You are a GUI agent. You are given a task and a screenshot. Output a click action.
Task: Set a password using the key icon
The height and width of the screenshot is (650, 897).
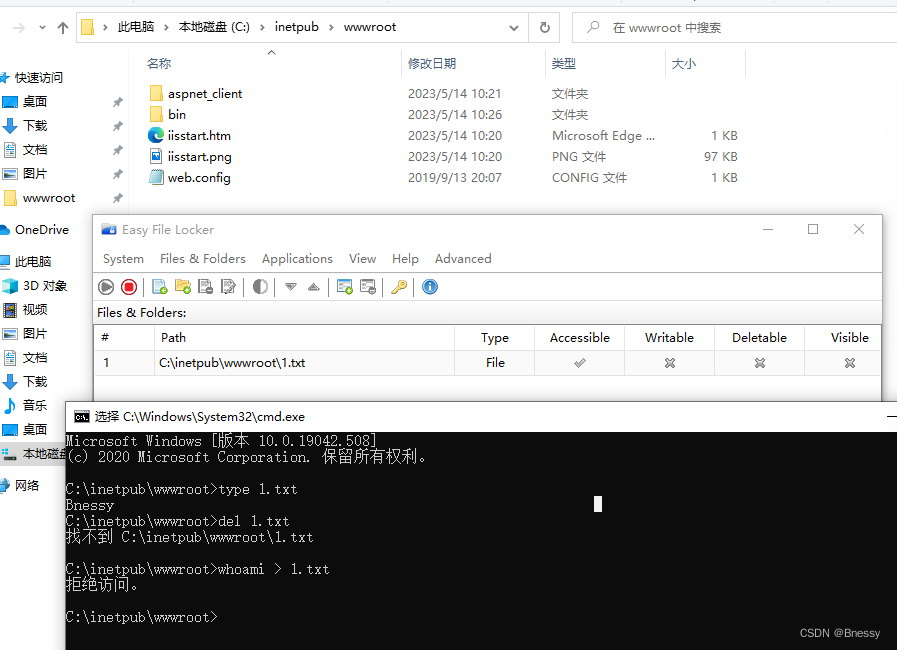(397, 287)
